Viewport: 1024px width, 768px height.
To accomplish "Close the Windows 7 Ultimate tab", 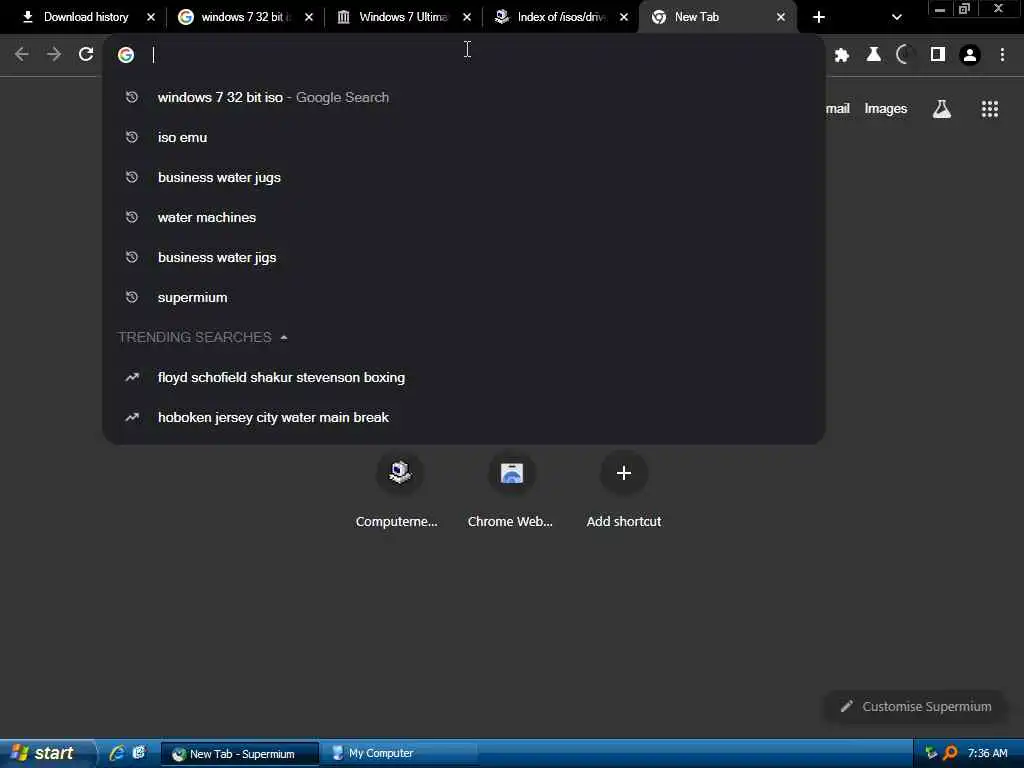I will click(467, 18).
